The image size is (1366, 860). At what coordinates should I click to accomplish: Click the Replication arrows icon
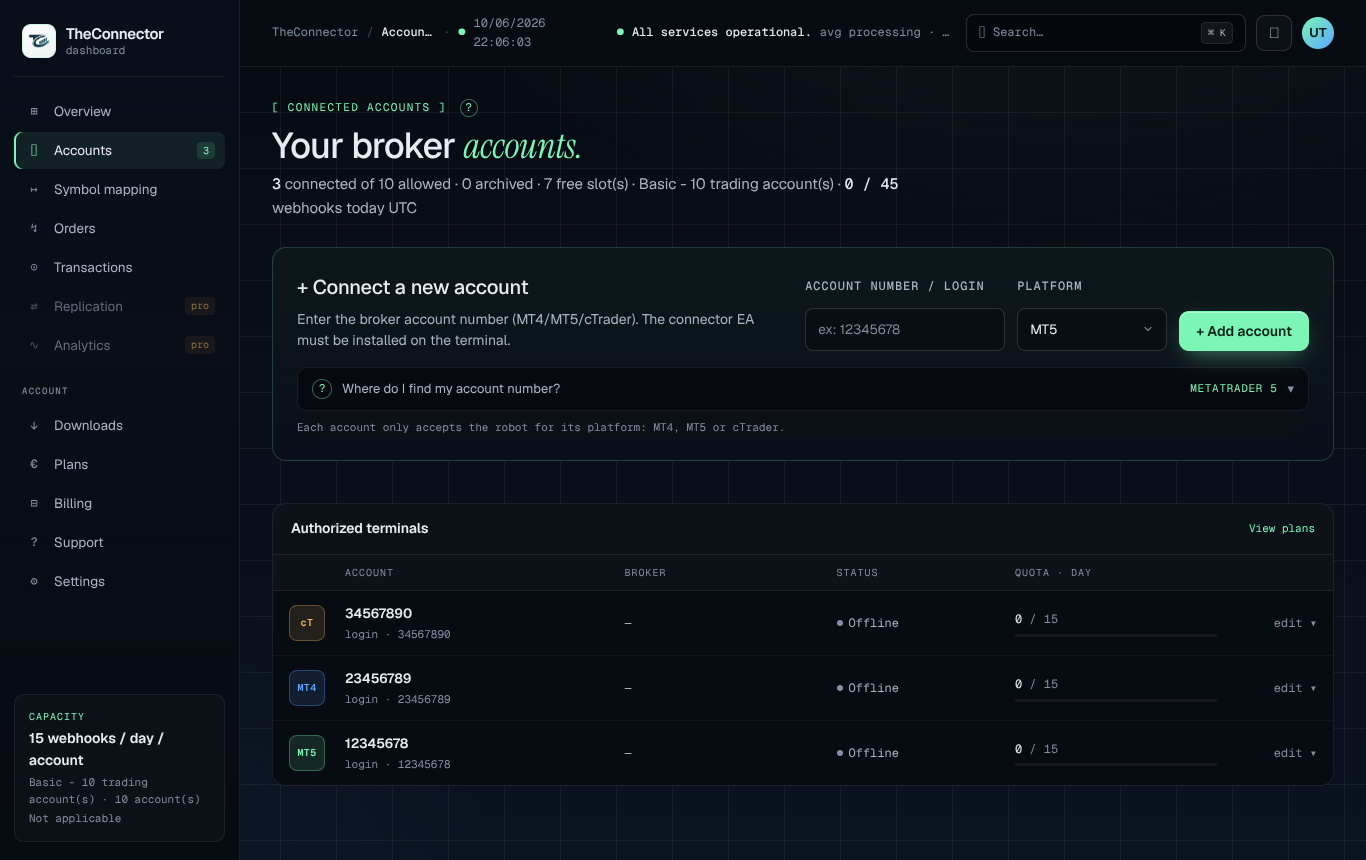tap(34, 306)
